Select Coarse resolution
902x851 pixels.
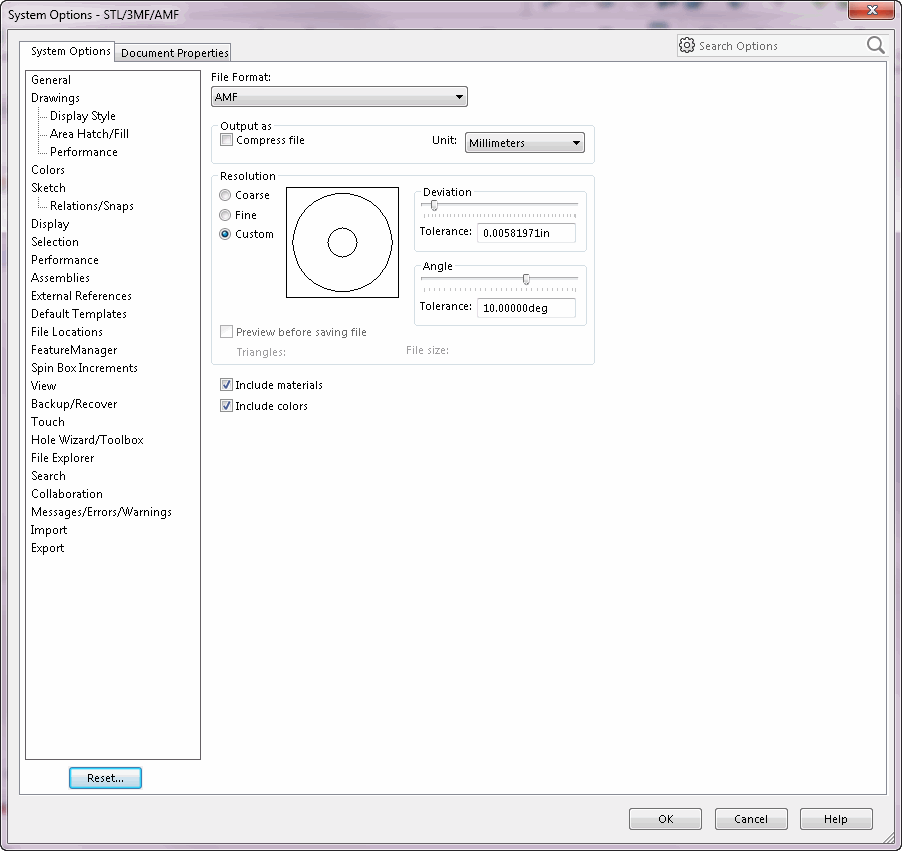click(x=225, y=195)
